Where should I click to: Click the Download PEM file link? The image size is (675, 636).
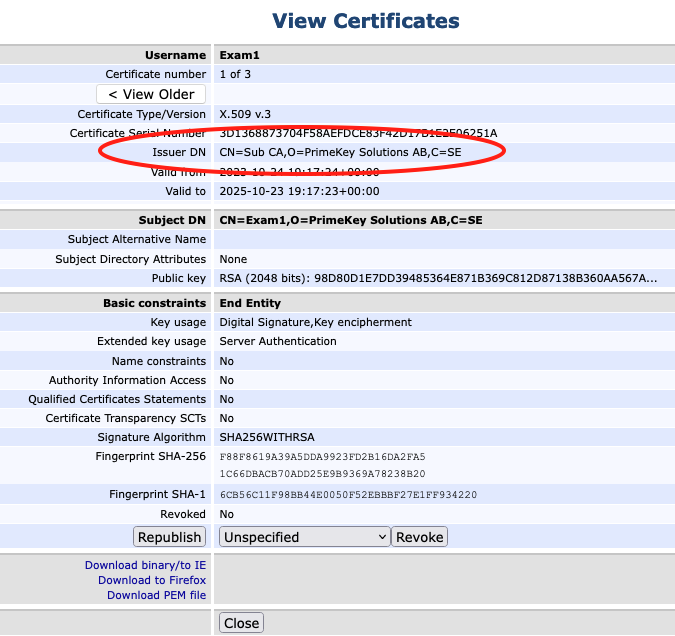click(156, 595)
